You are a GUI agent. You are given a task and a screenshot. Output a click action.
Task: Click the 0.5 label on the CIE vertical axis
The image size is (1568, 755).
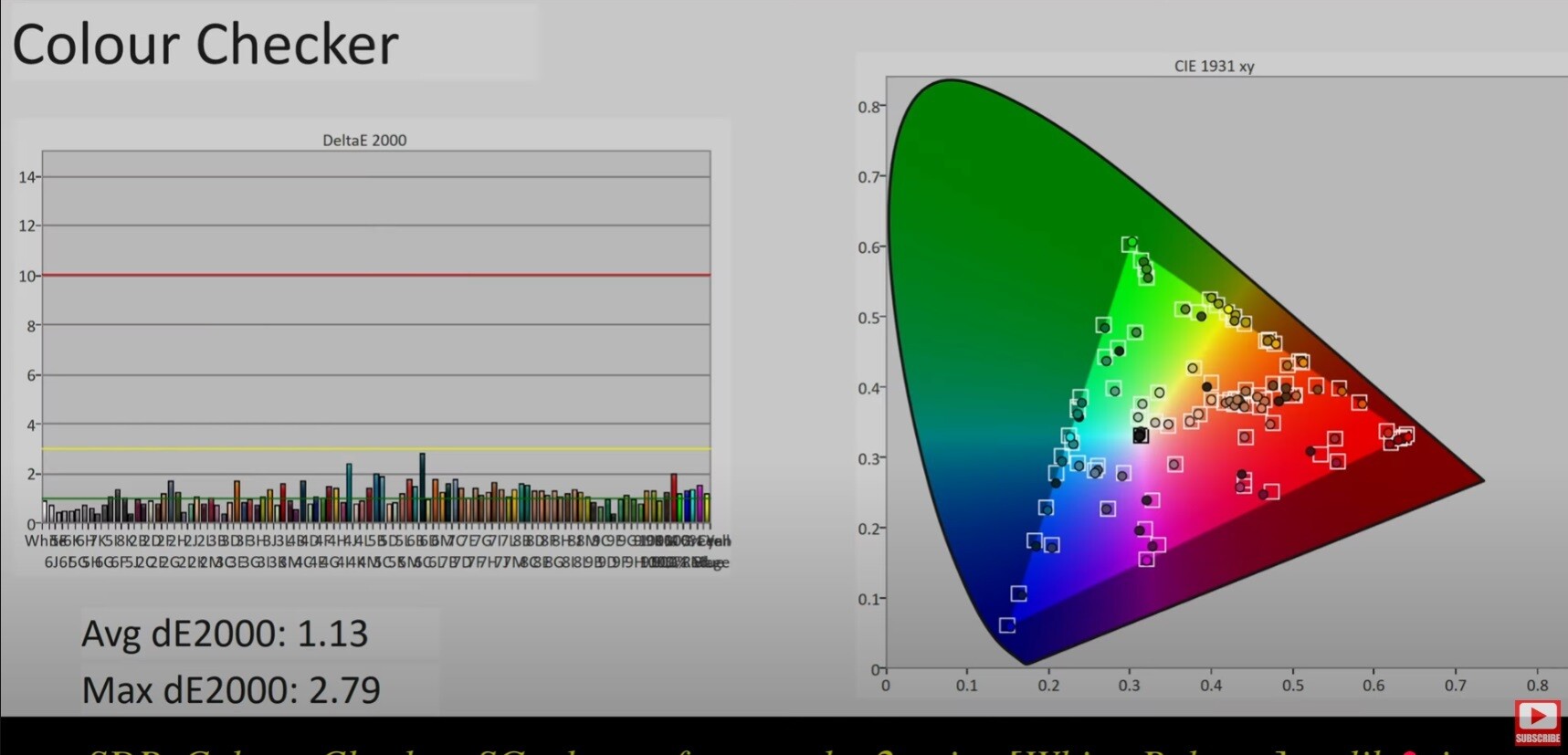(868, 318)
